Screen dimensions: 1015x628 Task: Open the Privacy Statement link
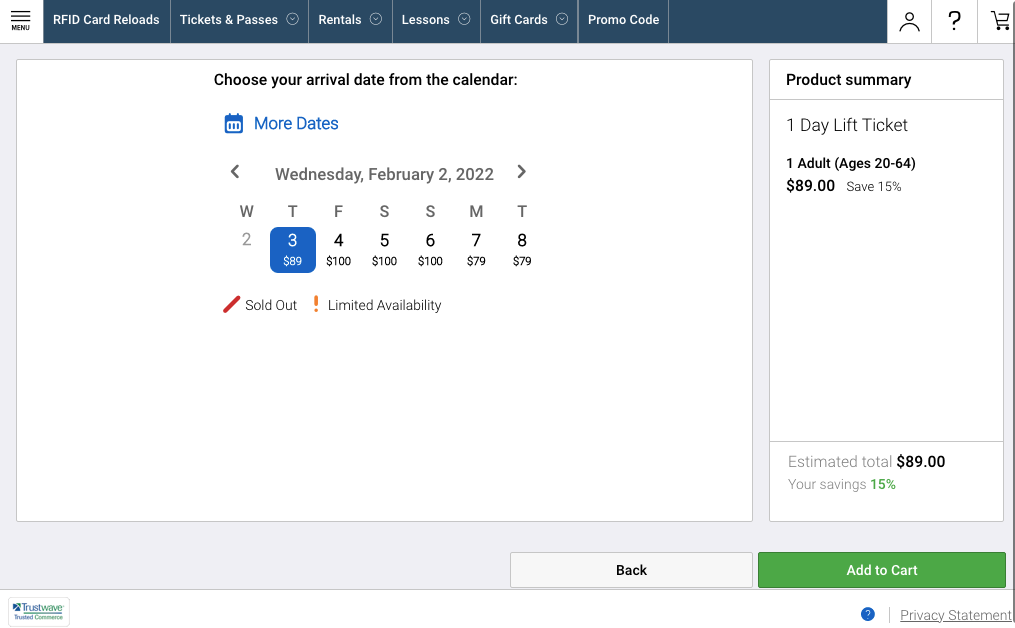point(955,615)
